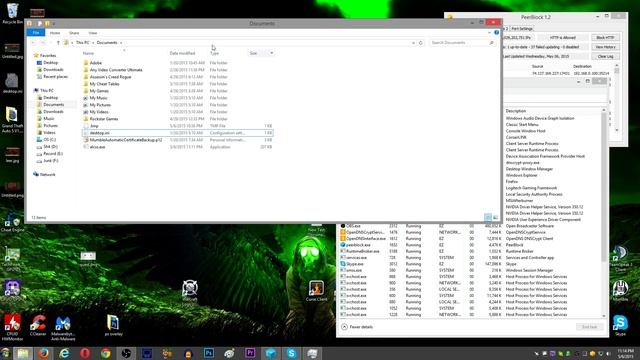Open the Share ribbon tab
The height and width of the screenshot is (360, 640).
74,33
